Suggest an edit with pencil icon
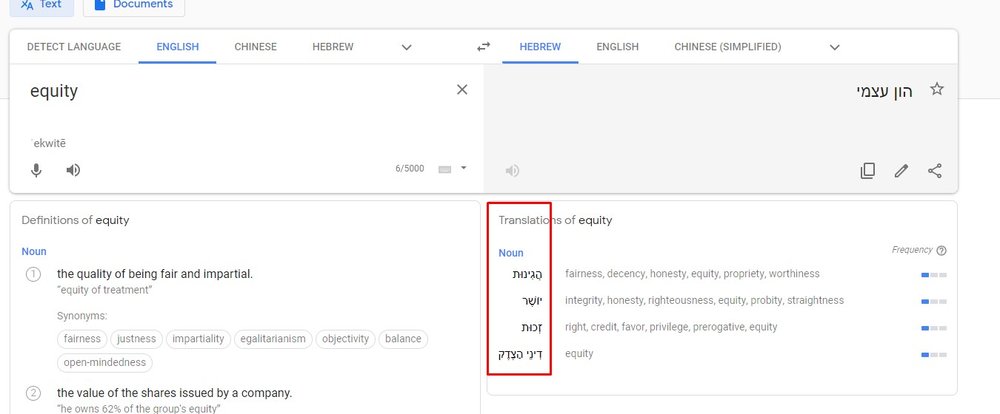Viewport: 1000px width, 414px height. [901, 171]
